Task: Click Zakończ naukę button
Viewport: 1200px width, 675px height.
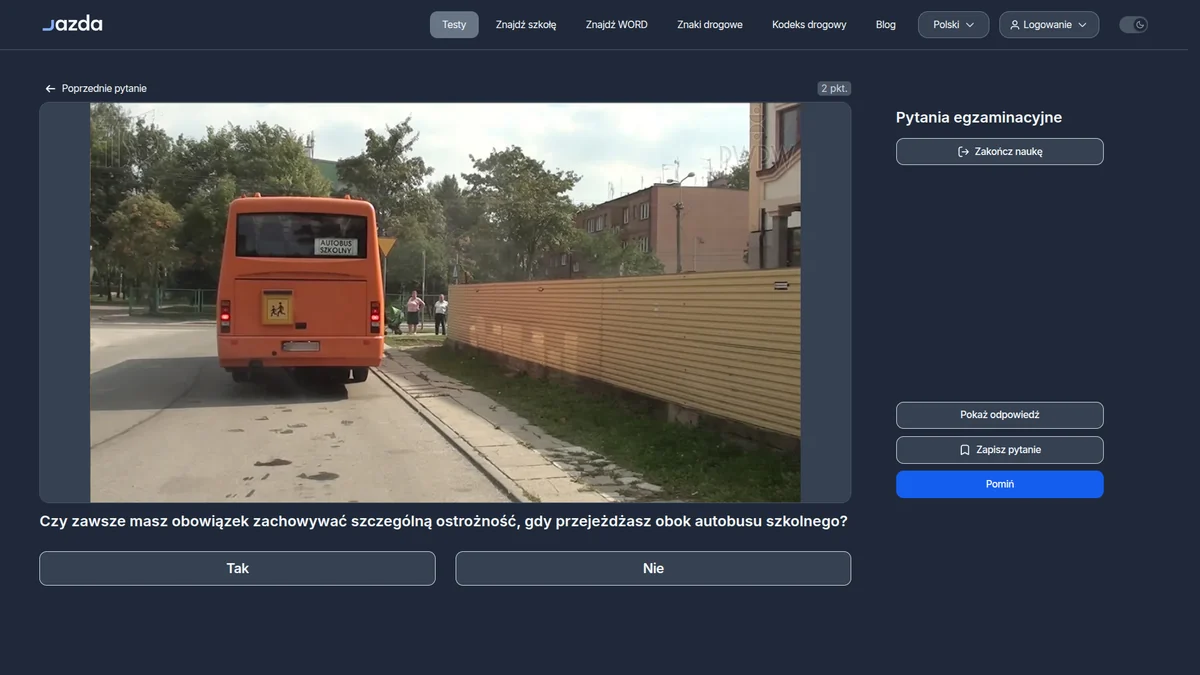Action: (1000, 152)
